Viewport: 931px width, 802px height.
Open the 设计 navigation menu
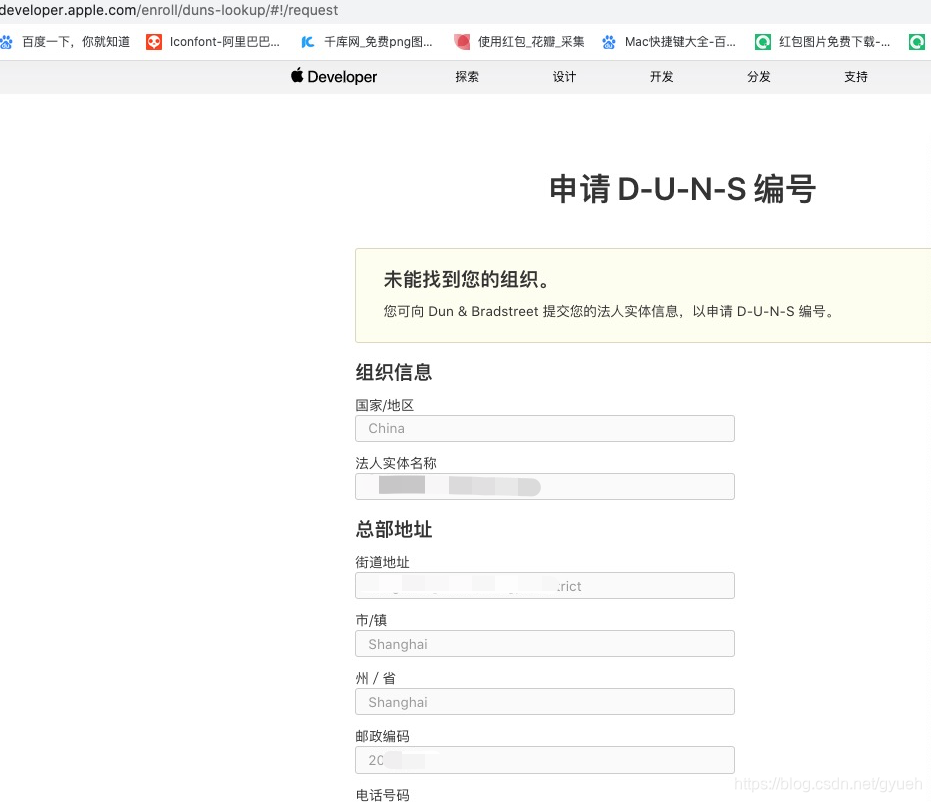click(x=564, y=77)
